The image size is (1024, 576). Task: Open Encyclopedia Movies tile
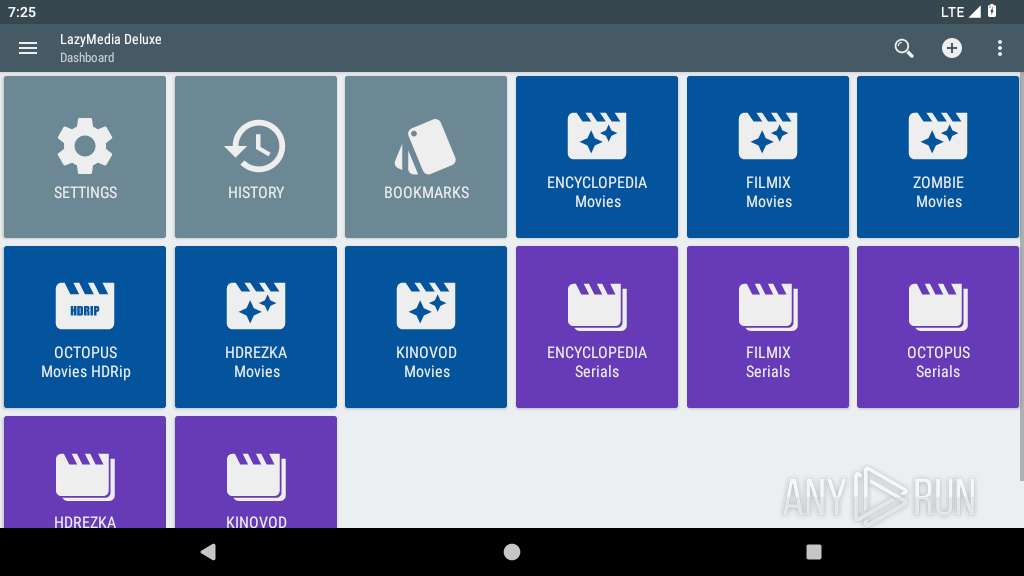(x=597, y=157)
